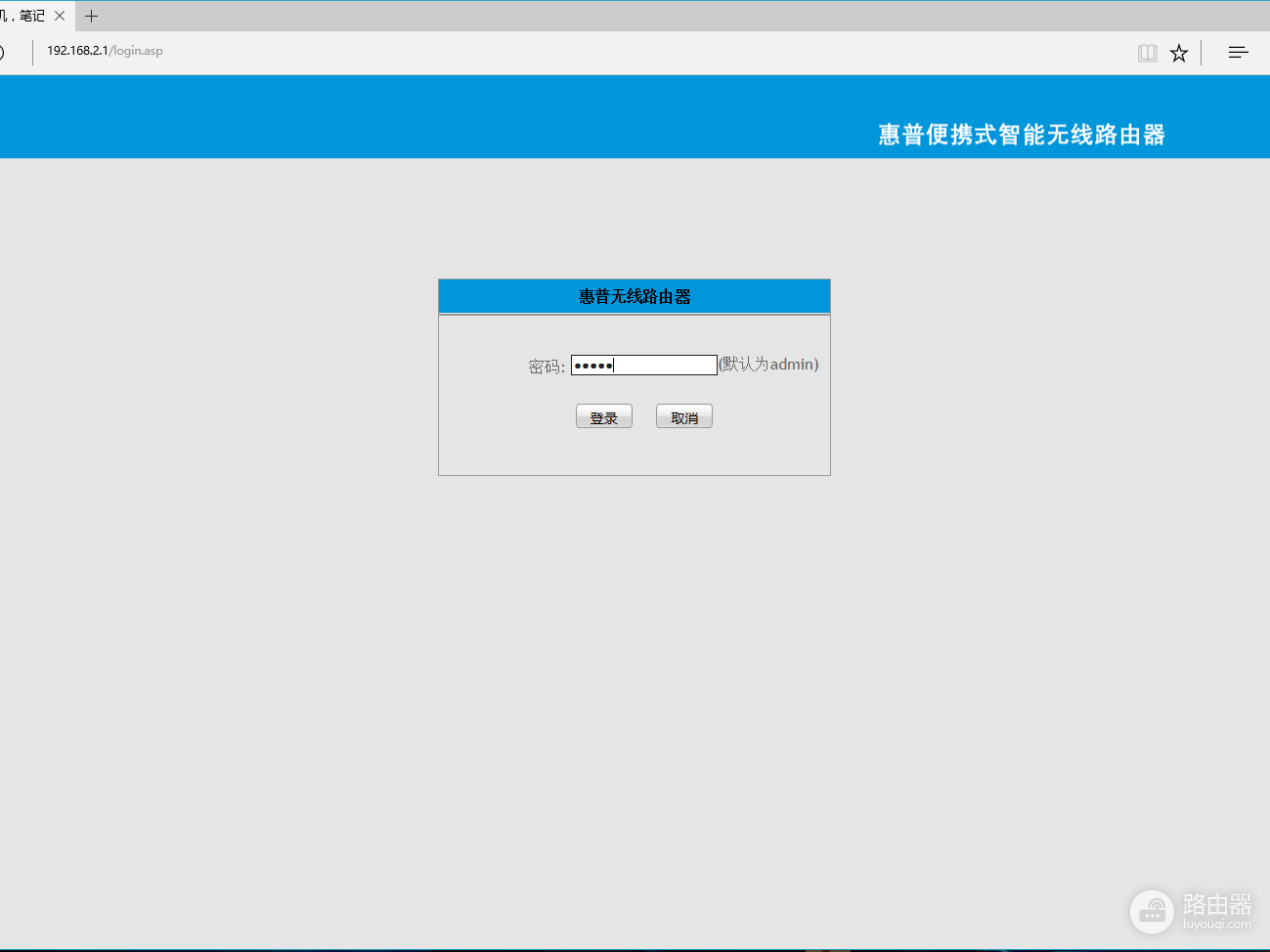Open the browser hub menu icon
Screen dimensions: 1270x952
1238,53
